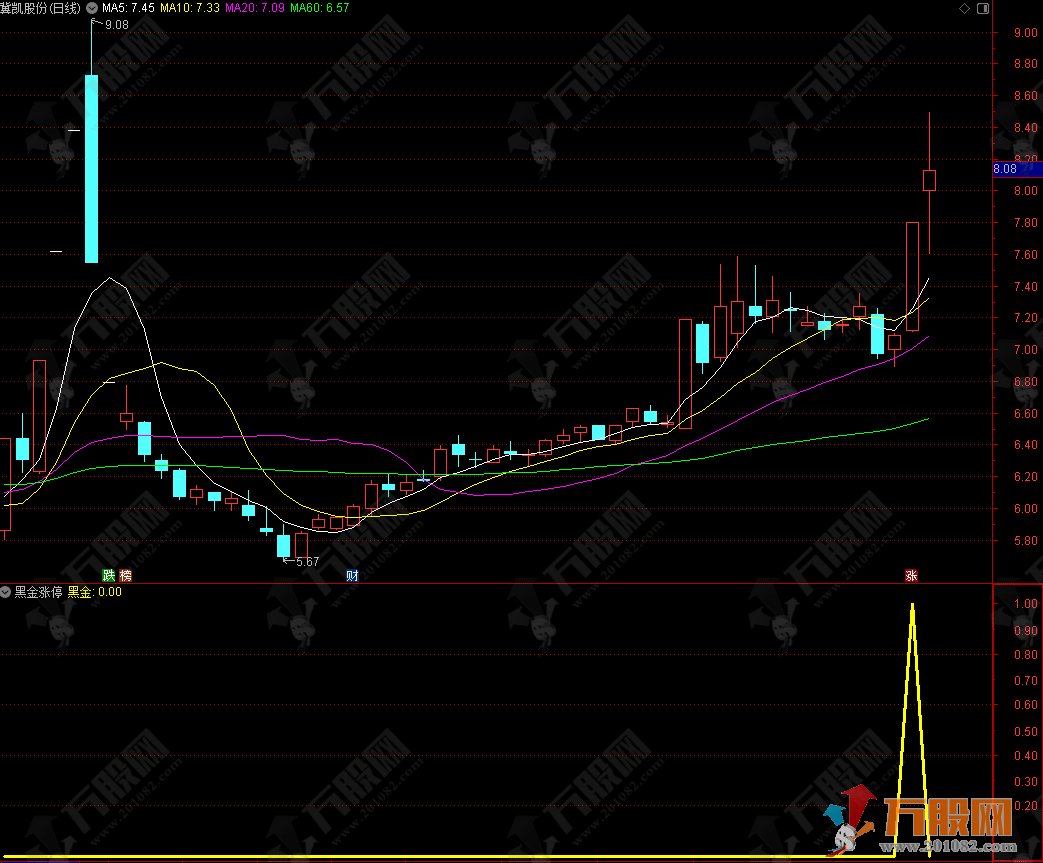Viewport: 1043px width, 863px height.
Task: Click the blue 8.08 current price tag
Action: point(1018,169)
